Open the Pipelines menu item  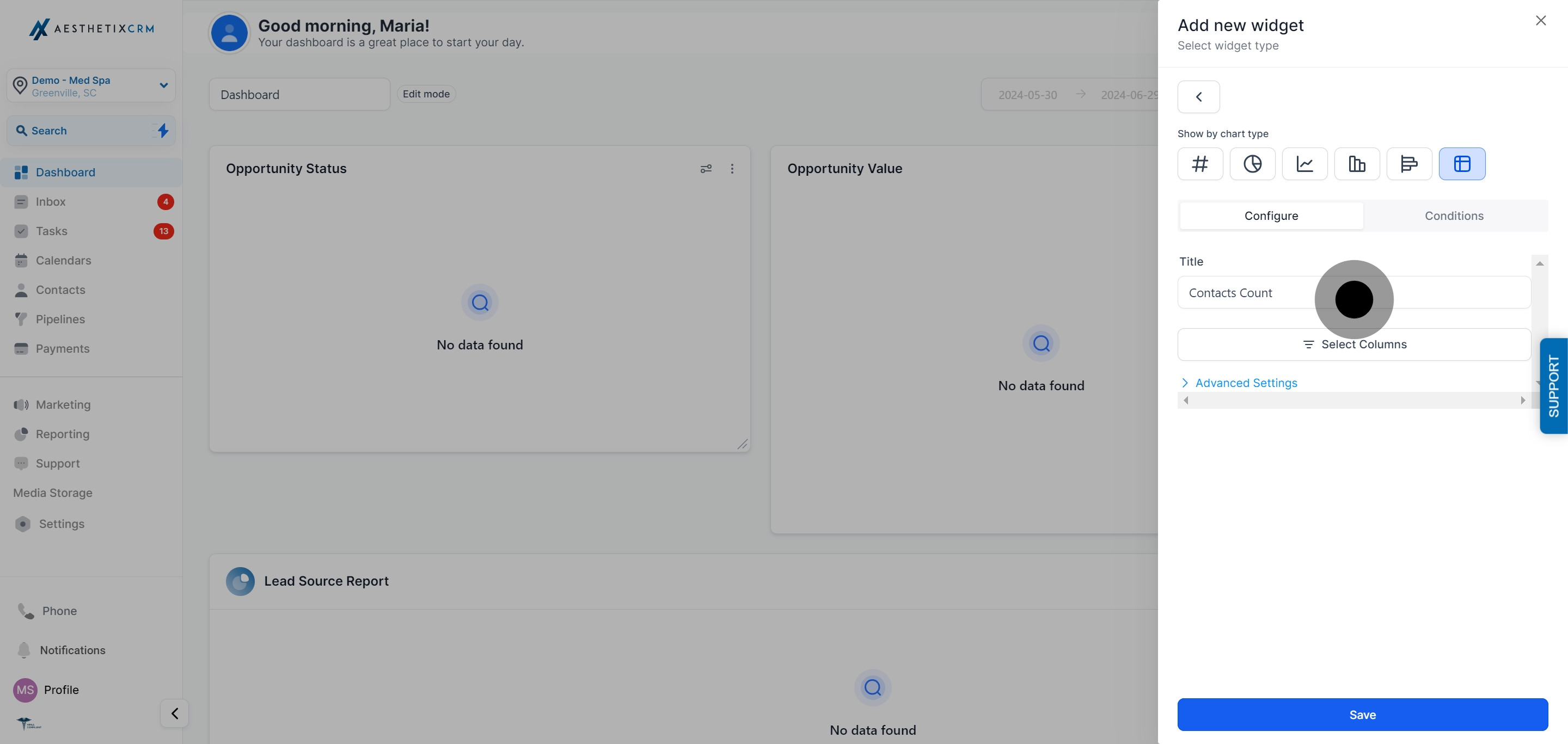(60, 319)
